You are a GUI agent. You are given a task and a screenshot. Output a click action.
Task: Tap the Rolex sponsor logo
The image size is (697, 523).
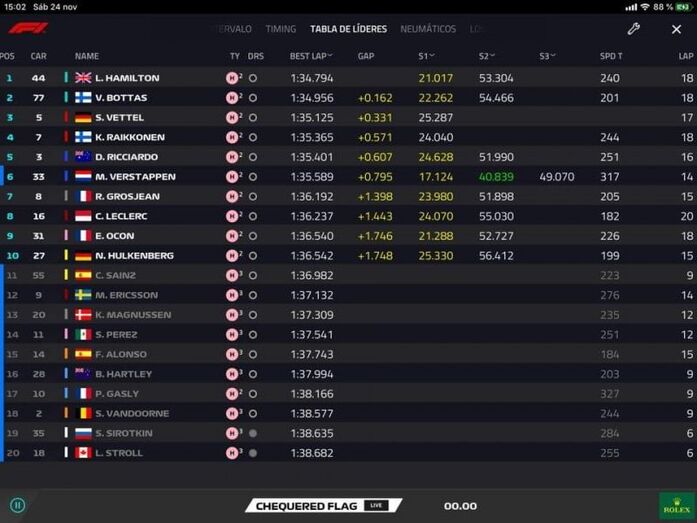coord(677,504)
